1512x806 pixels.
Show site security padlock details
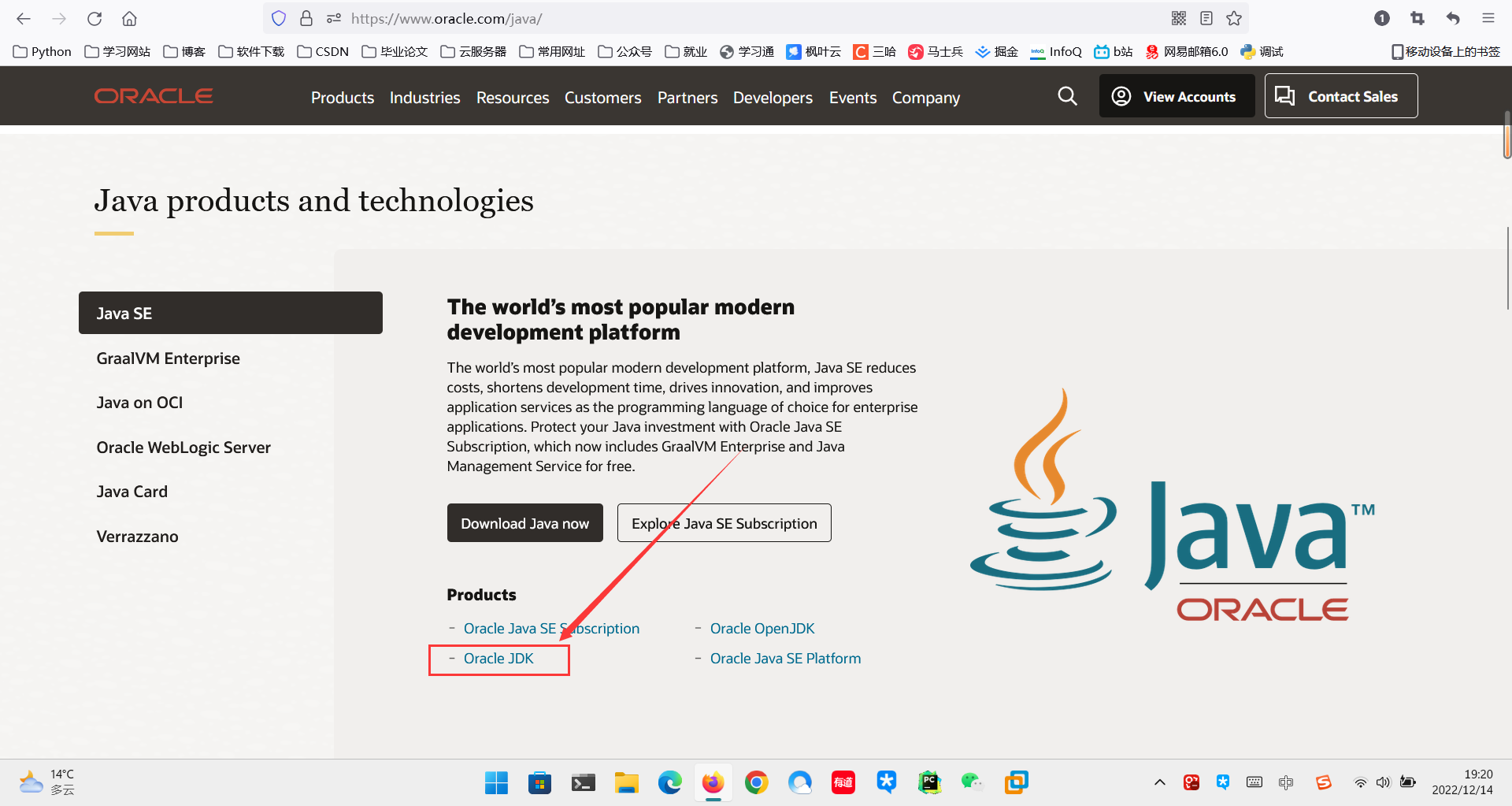[306, 18]
